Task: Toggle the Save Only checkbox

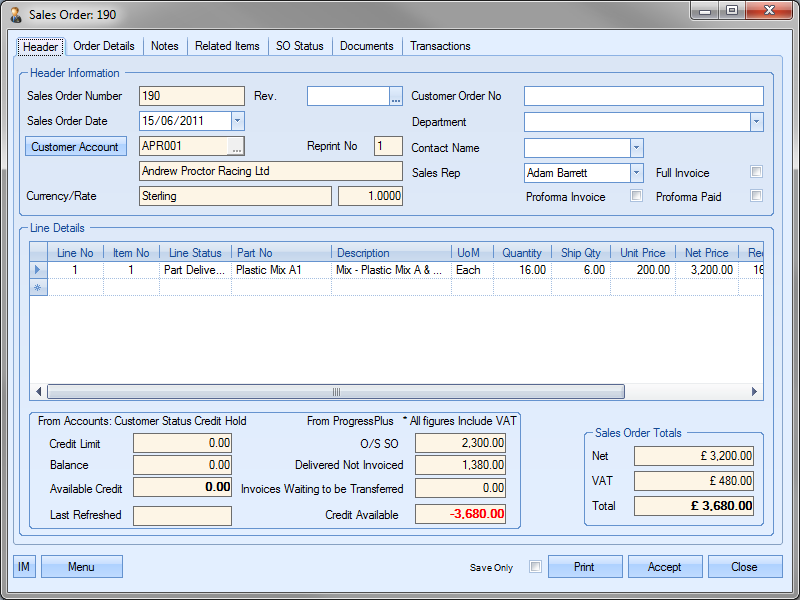Action: point(535,567)
